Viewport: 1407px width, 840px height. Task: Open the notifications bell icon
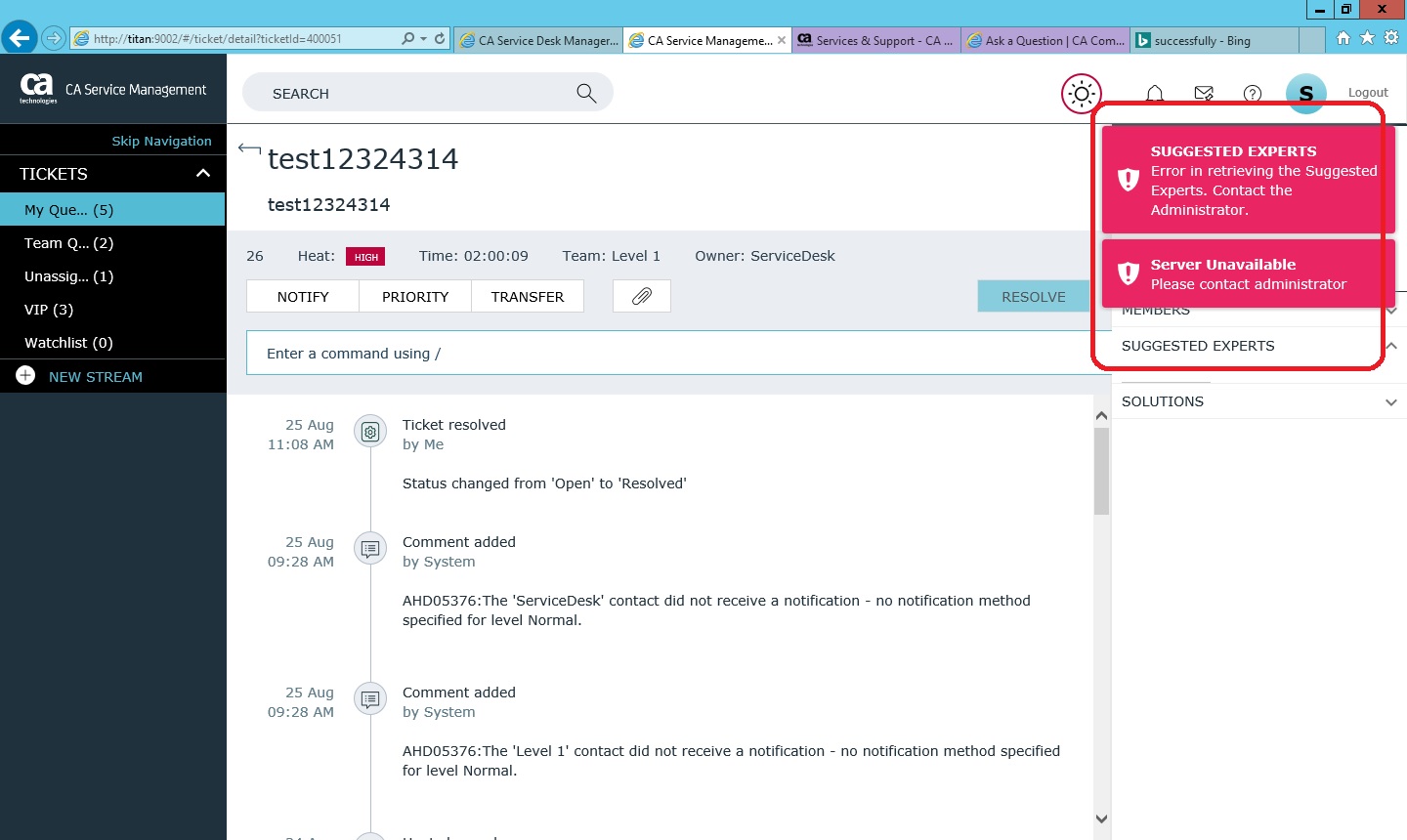click(x=1155, y=94)
